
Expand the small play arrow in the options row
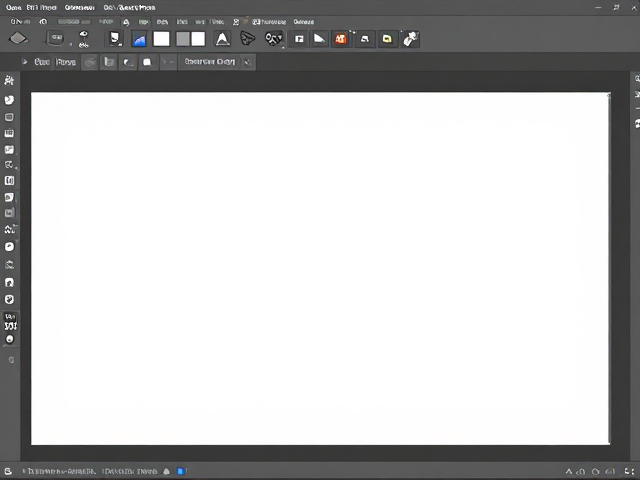coord(25,62)
